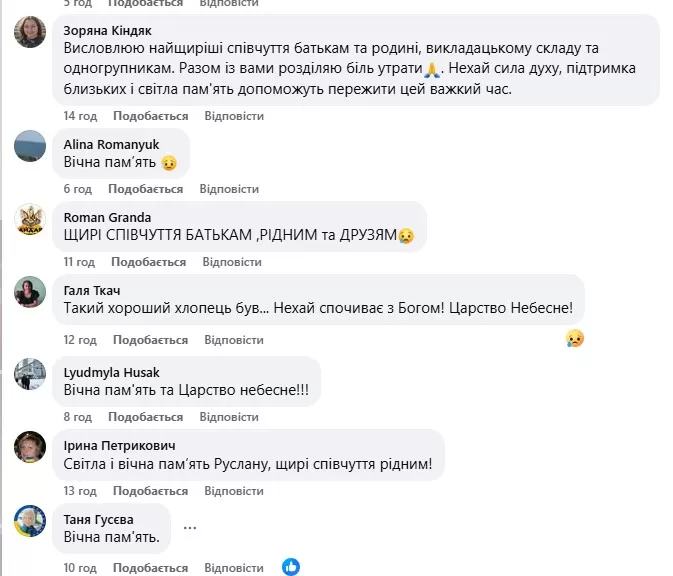Click the like reaction icon under Таня Гусєва's comment
673x576 pixels.
tap(291, 566)
